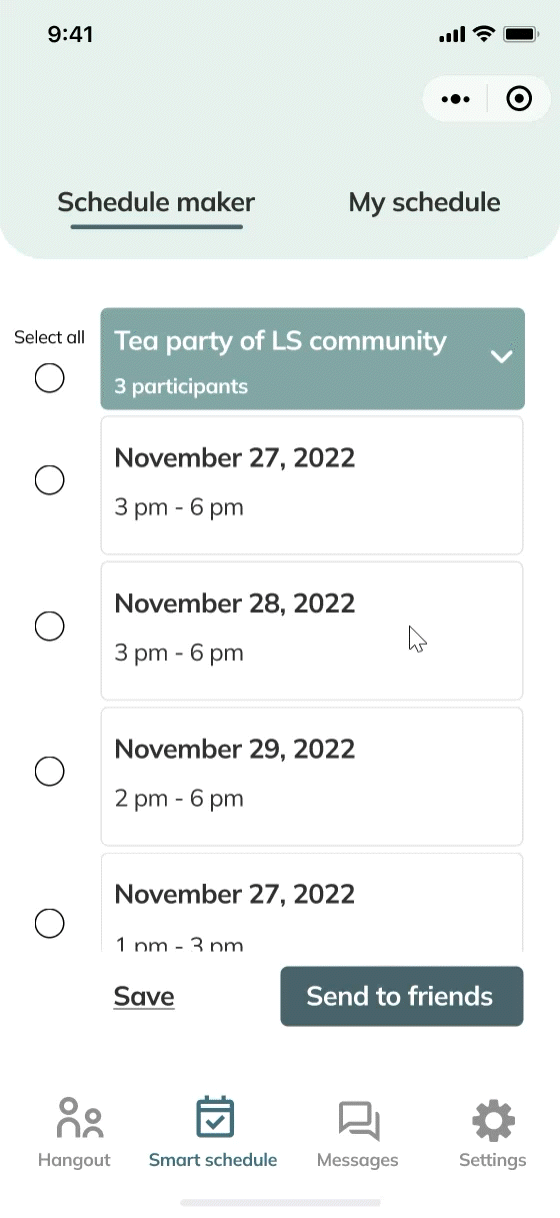The height and width of the screenshot is (1218, 560).
Task: Click the battery status icon
Action: coord(521,35)
